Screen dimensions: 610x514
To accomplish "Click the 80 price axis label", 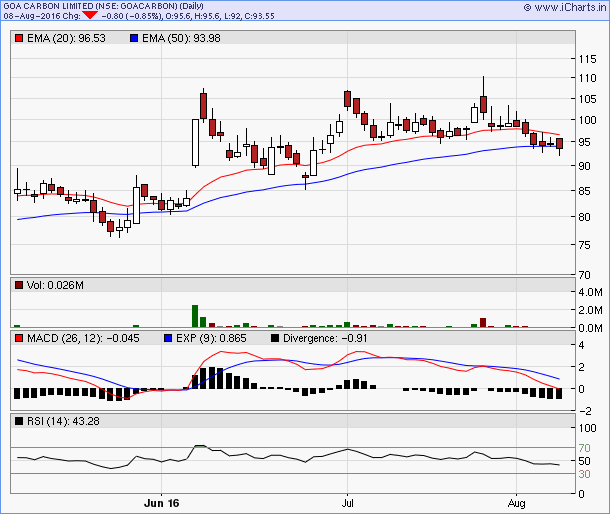I will tap(584, 217).
